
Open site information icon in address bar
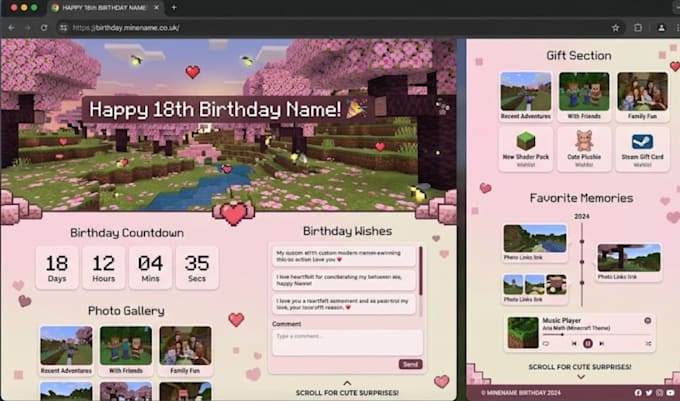[x=64, y=28]
